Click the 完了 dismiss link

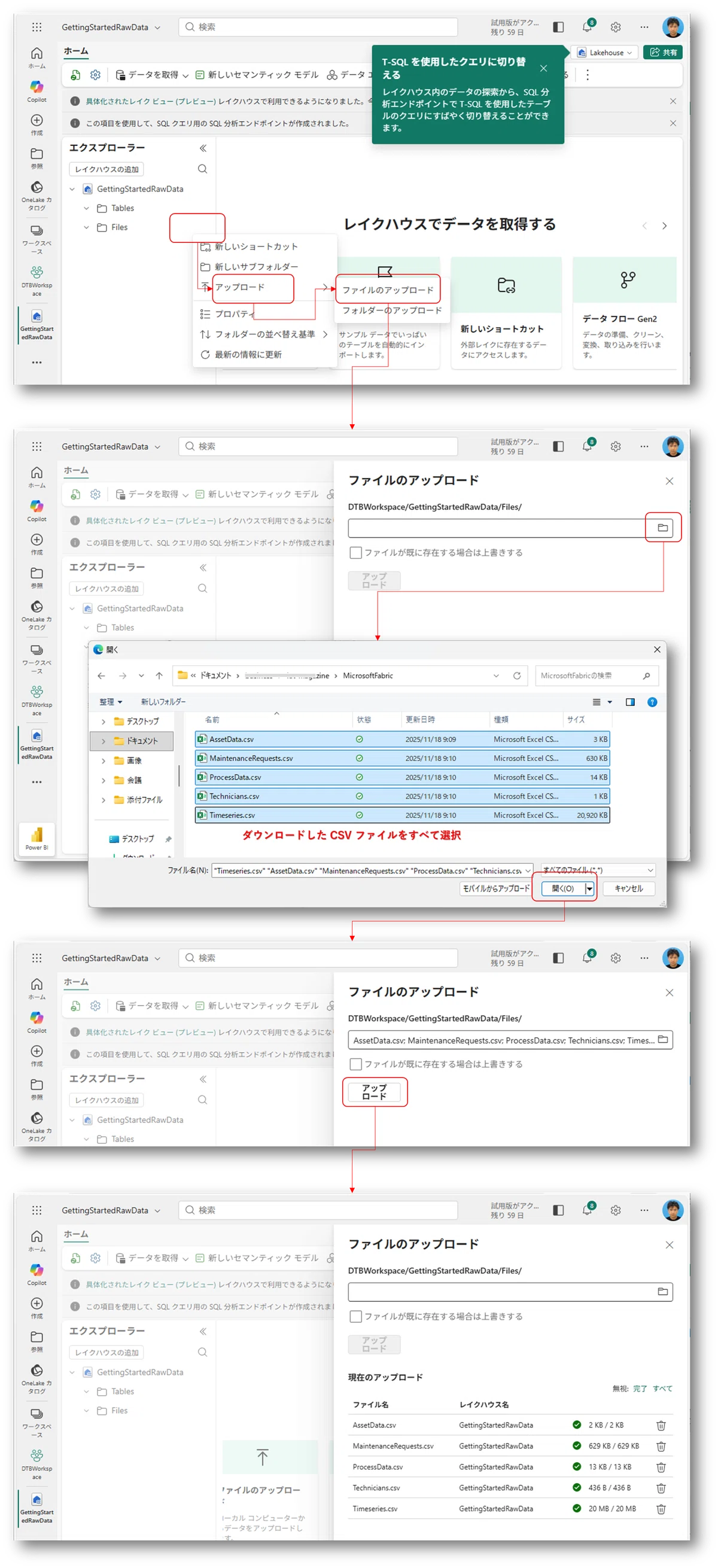(640, 1389)
